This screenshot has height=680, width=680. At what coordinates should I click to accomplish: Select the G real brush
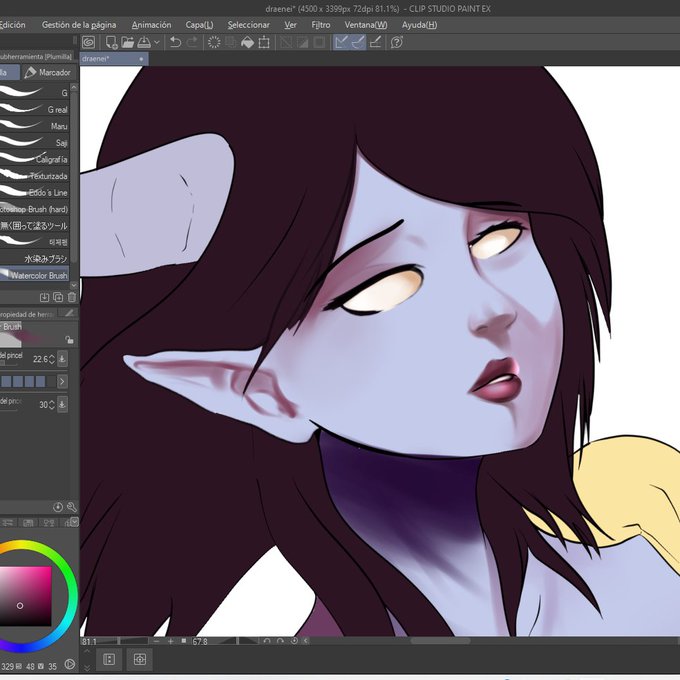(x=34, y=109)
